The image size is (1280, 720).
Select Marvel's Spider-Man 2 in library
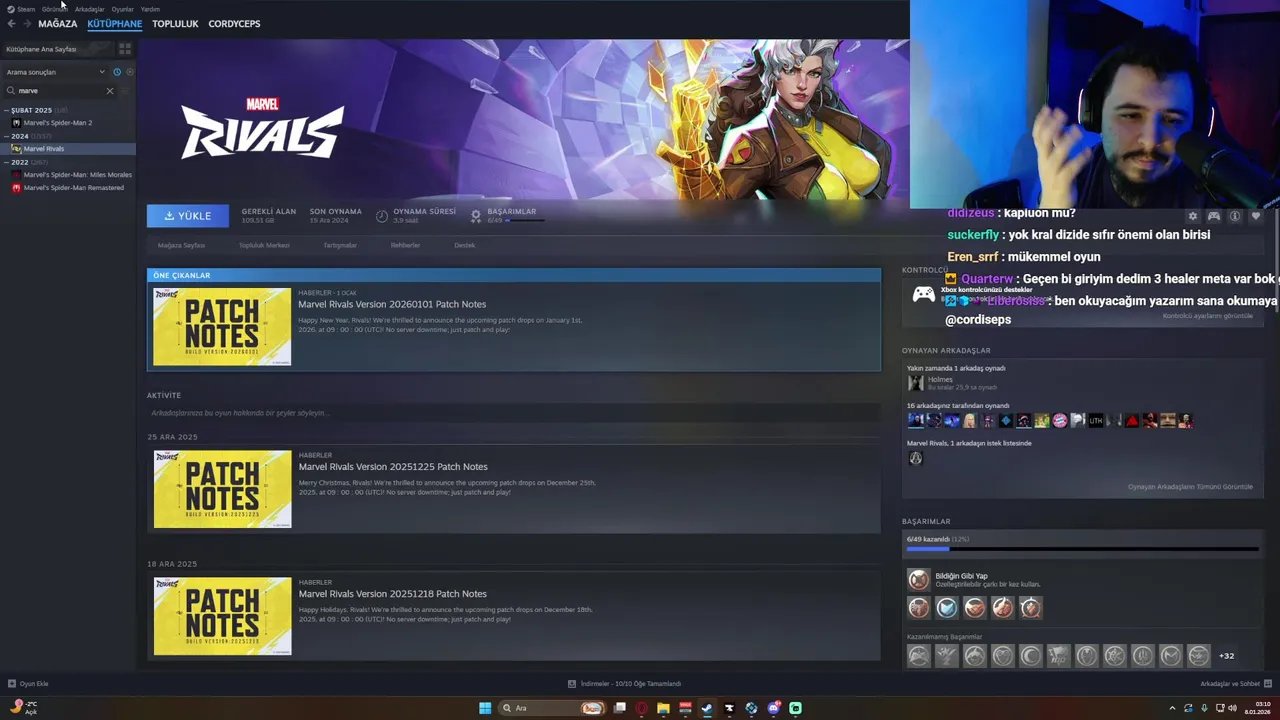pyautogui.click(x=57, y=123)
